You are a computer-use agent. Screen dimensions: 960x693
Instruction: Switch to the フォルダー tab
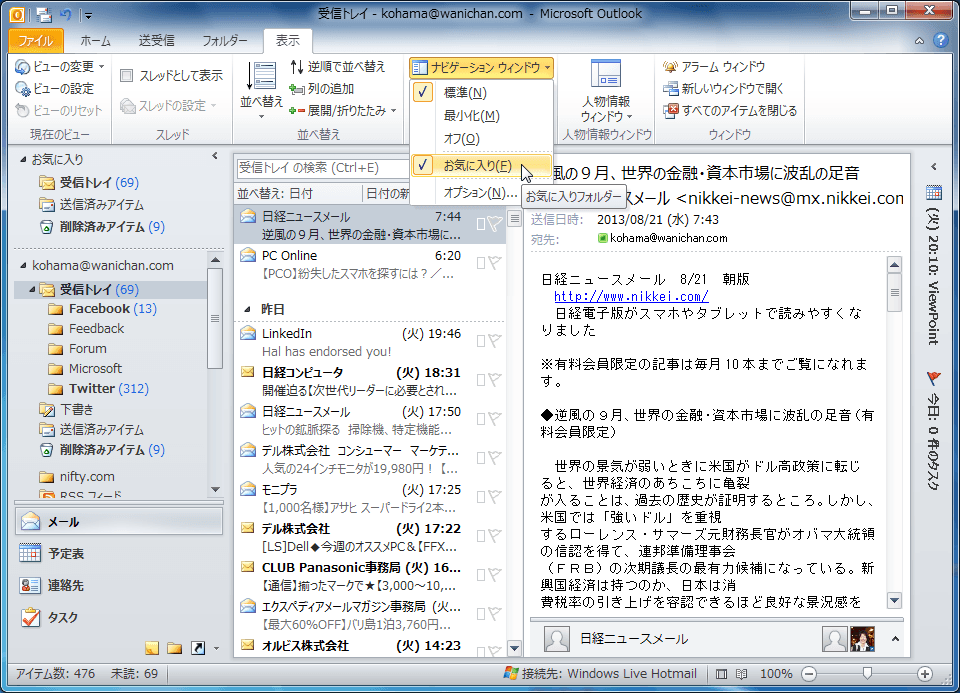(x=225, y=40)
